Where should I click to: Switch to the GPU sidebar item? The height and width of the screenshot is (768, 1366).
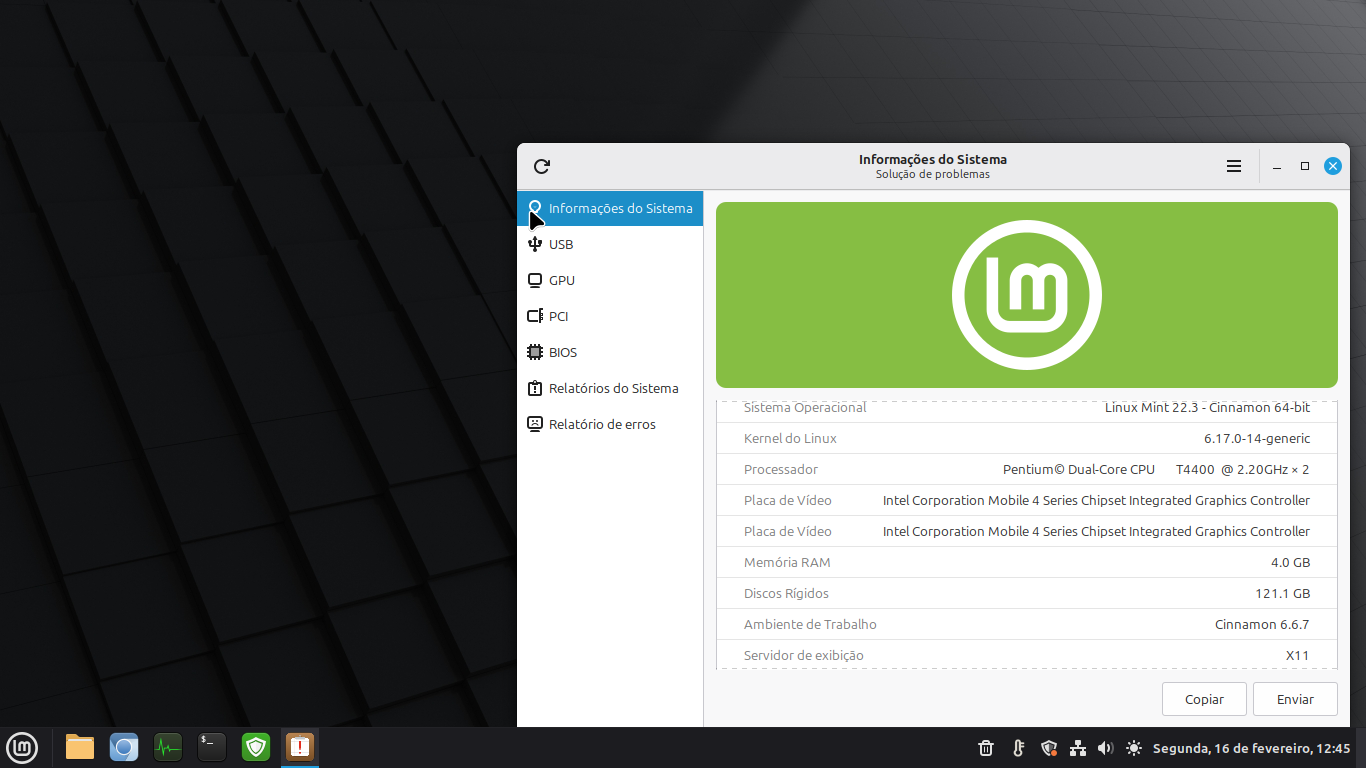610,280
